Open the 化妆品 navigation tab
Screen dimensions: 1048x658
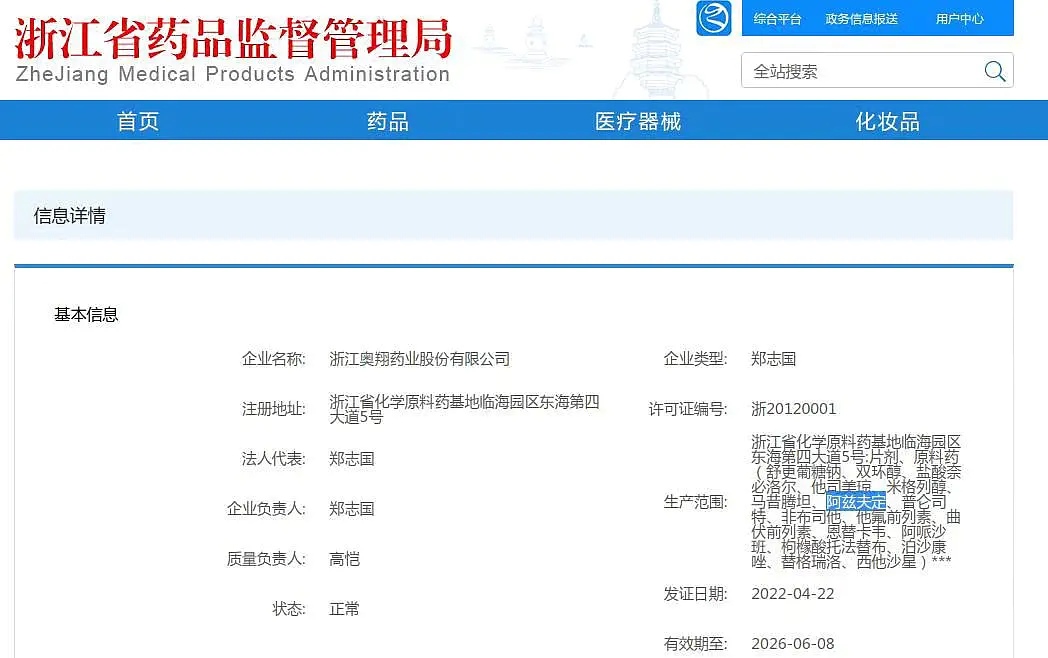(888, 121)
